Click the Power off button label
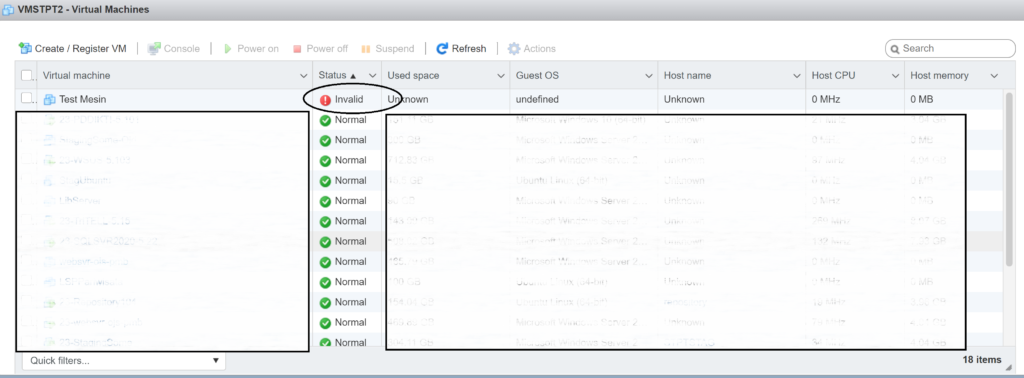This screenshot has height=378, width=1024. 327,49
